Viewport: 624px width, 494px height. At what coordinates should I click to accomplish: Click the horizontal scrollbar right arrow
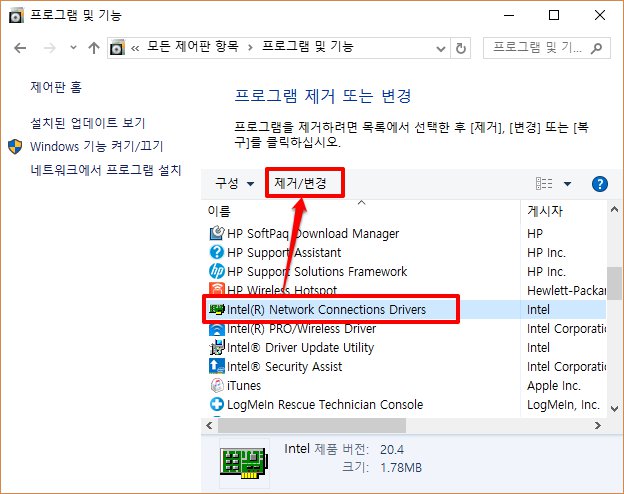(x=597, y=426)
